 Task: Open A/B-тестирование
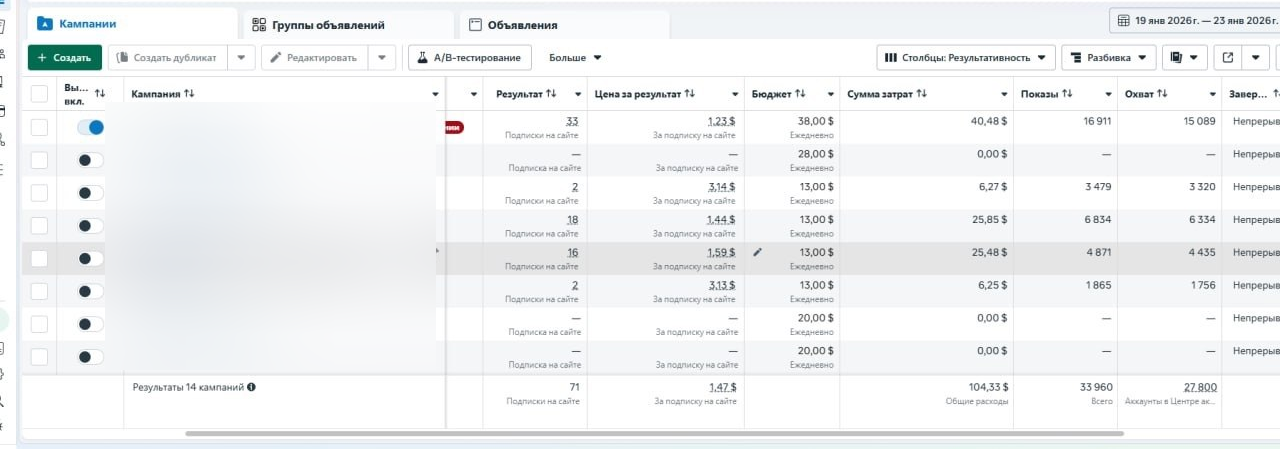(469, 58)
